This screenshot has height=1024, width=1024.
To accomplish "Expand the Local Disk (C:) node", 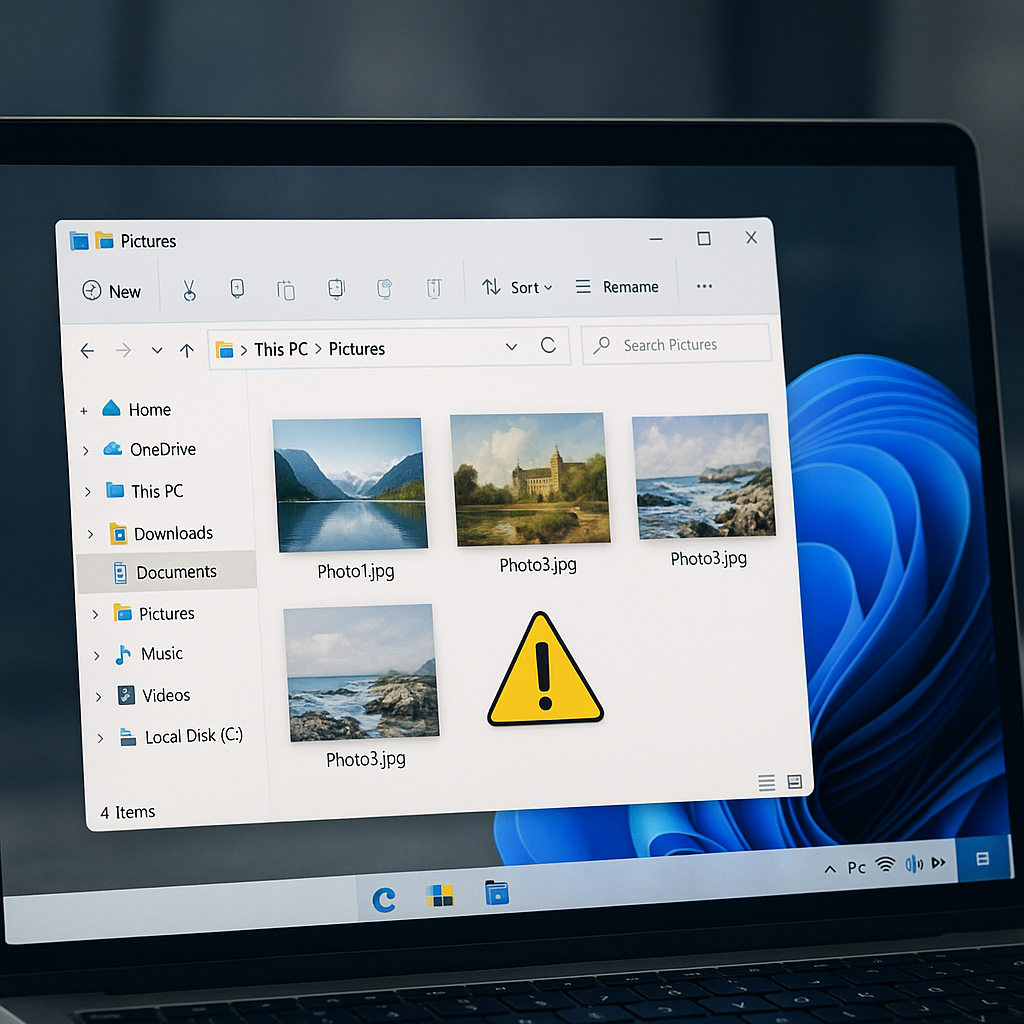I will tap(100, 738).
